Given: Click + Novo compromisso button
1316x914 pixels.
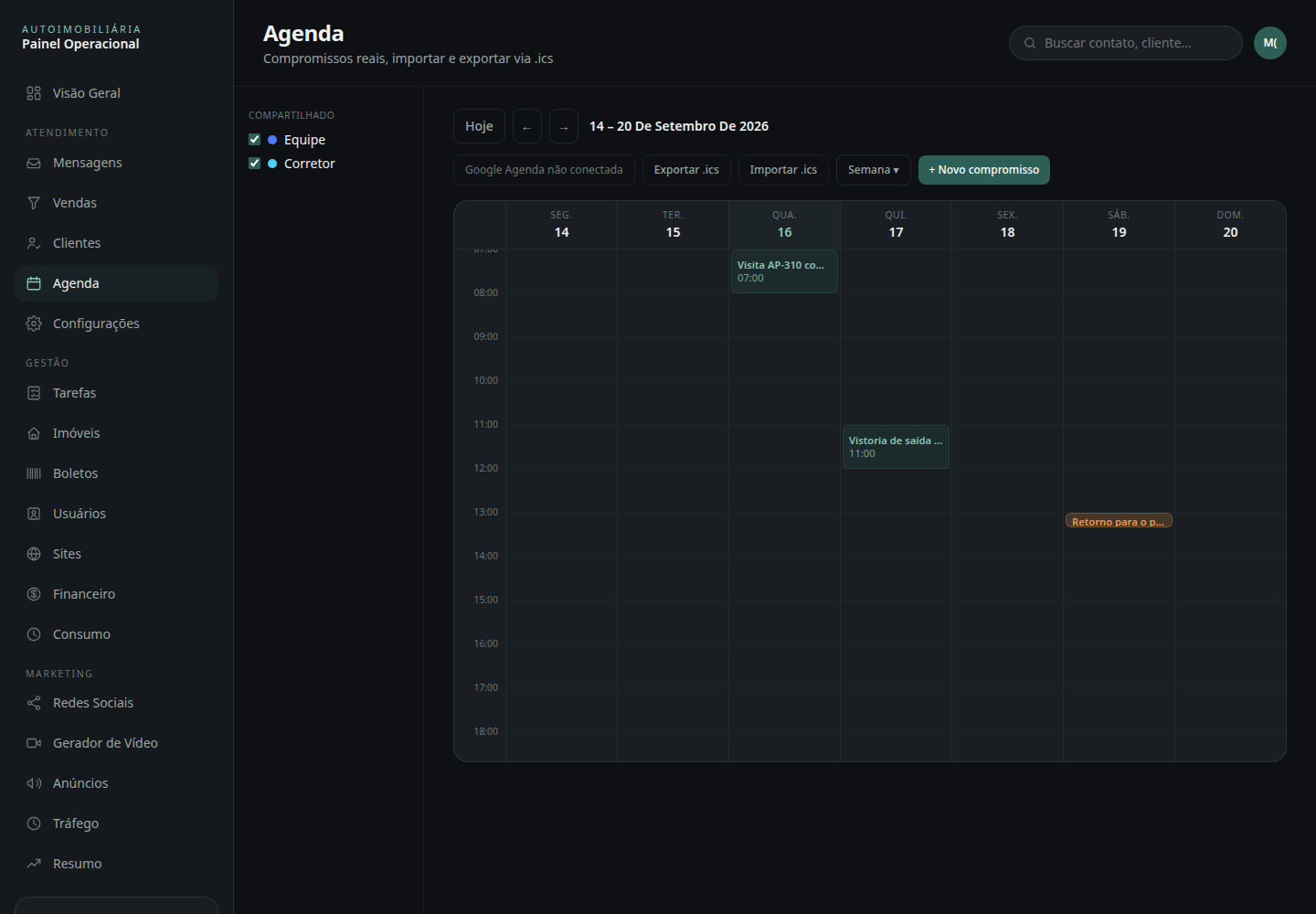Looking at the screenshot, I should (984, 170).
